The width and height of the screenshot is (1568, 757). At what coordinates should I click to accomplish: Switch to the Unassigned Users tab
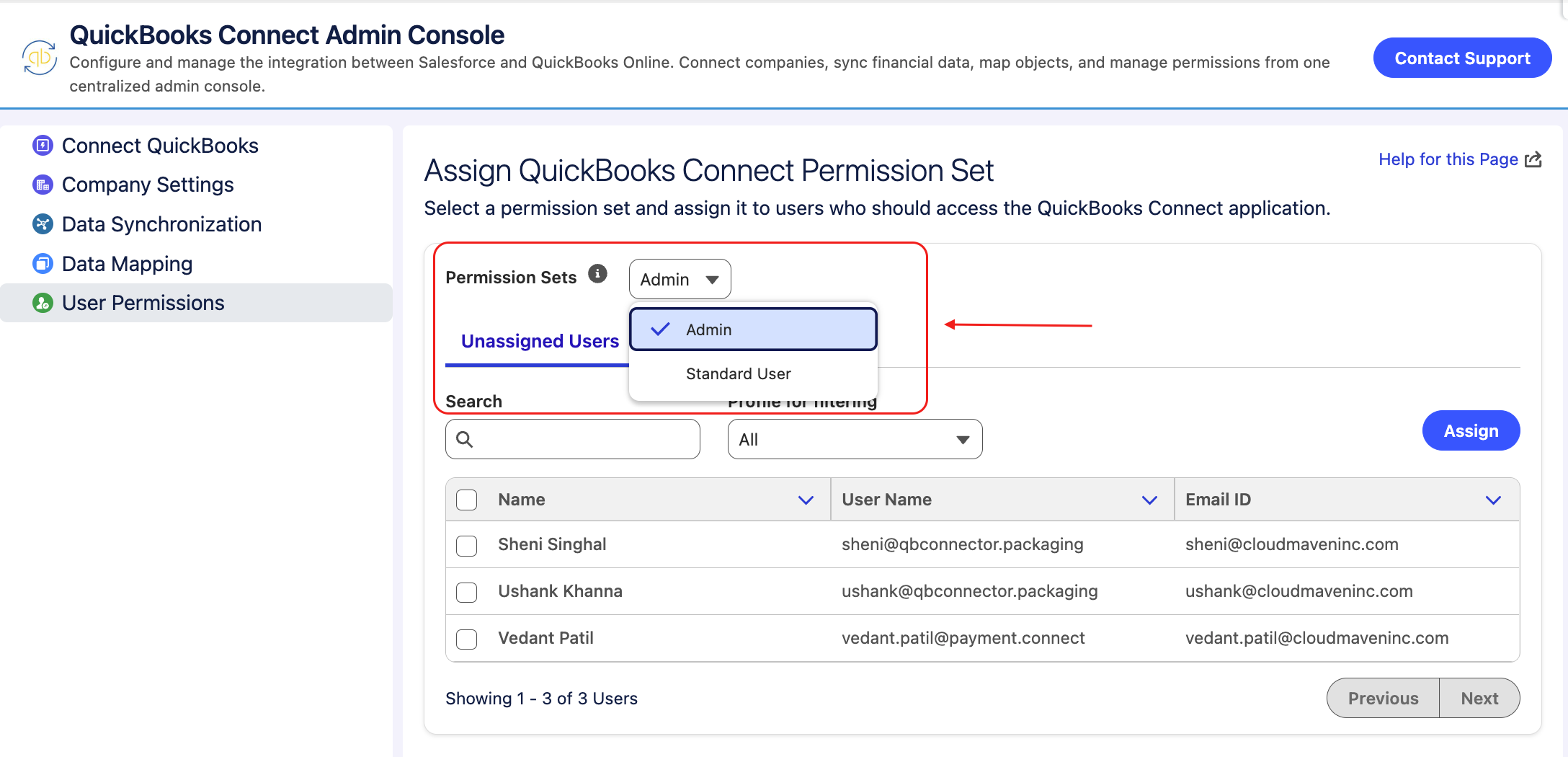[x=540, y=341]
